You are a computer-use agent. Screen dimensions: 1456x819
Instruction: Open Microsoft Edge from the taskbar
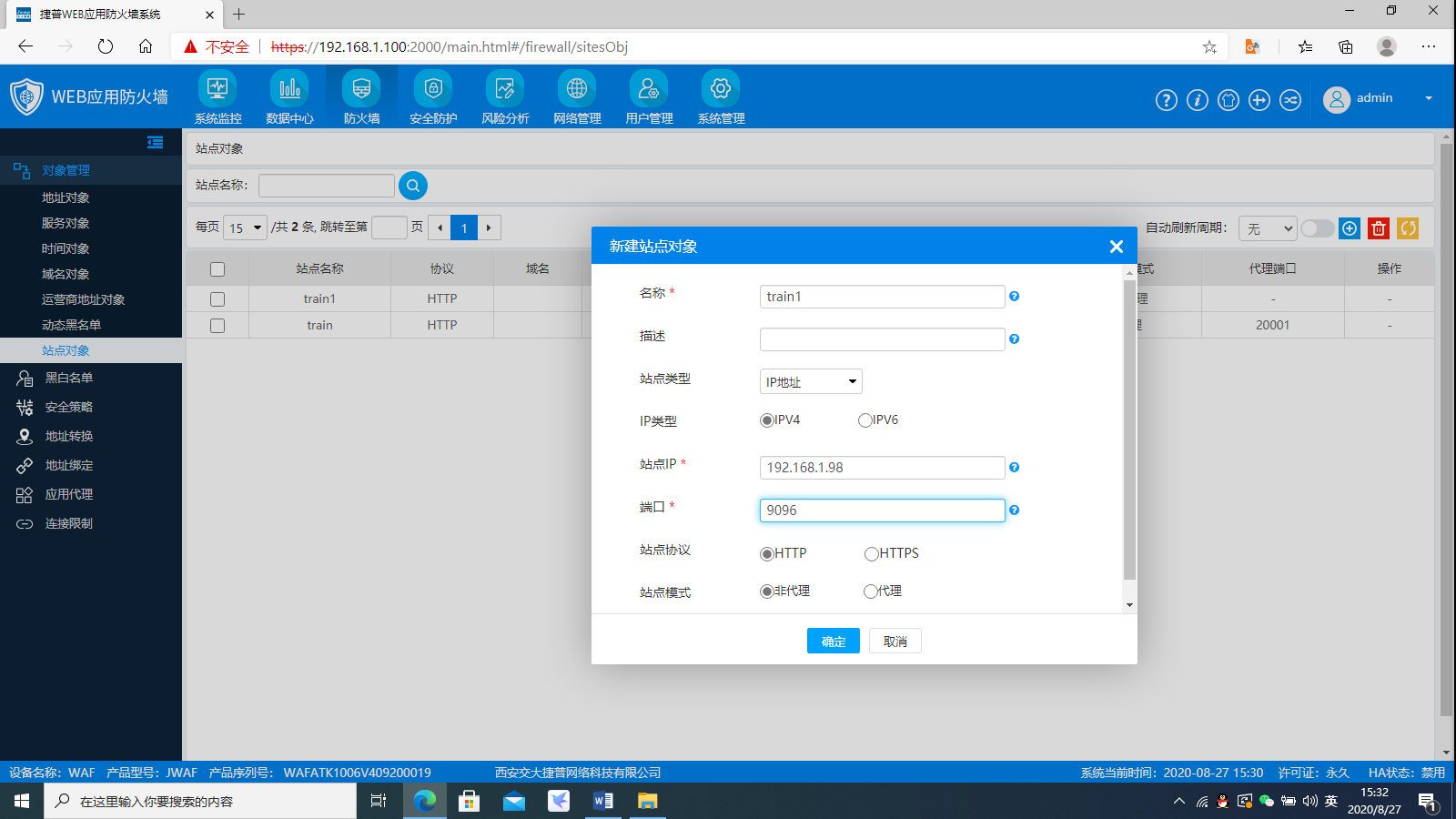[x=425, y=801]
